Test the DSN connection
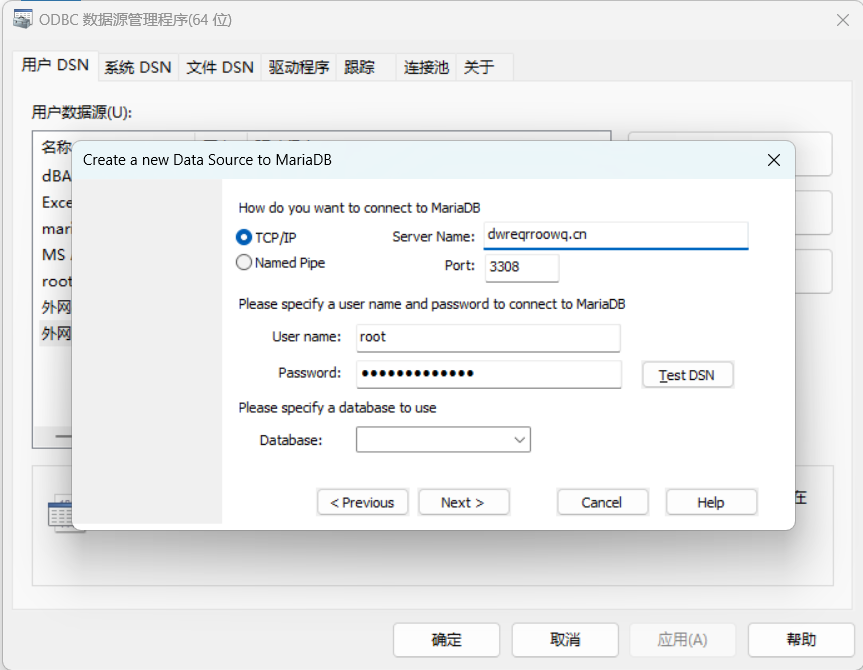The image size is (863, 670). [687, 375]
